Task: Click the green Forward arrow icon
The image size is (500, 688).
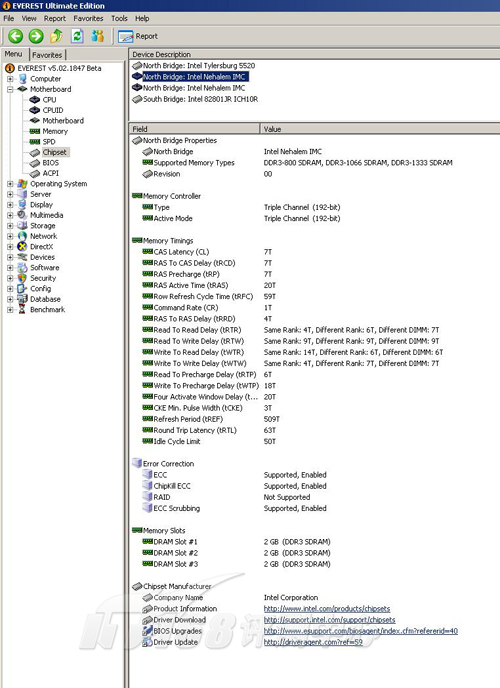Action: pyautogui.click(x=36, y=36)
